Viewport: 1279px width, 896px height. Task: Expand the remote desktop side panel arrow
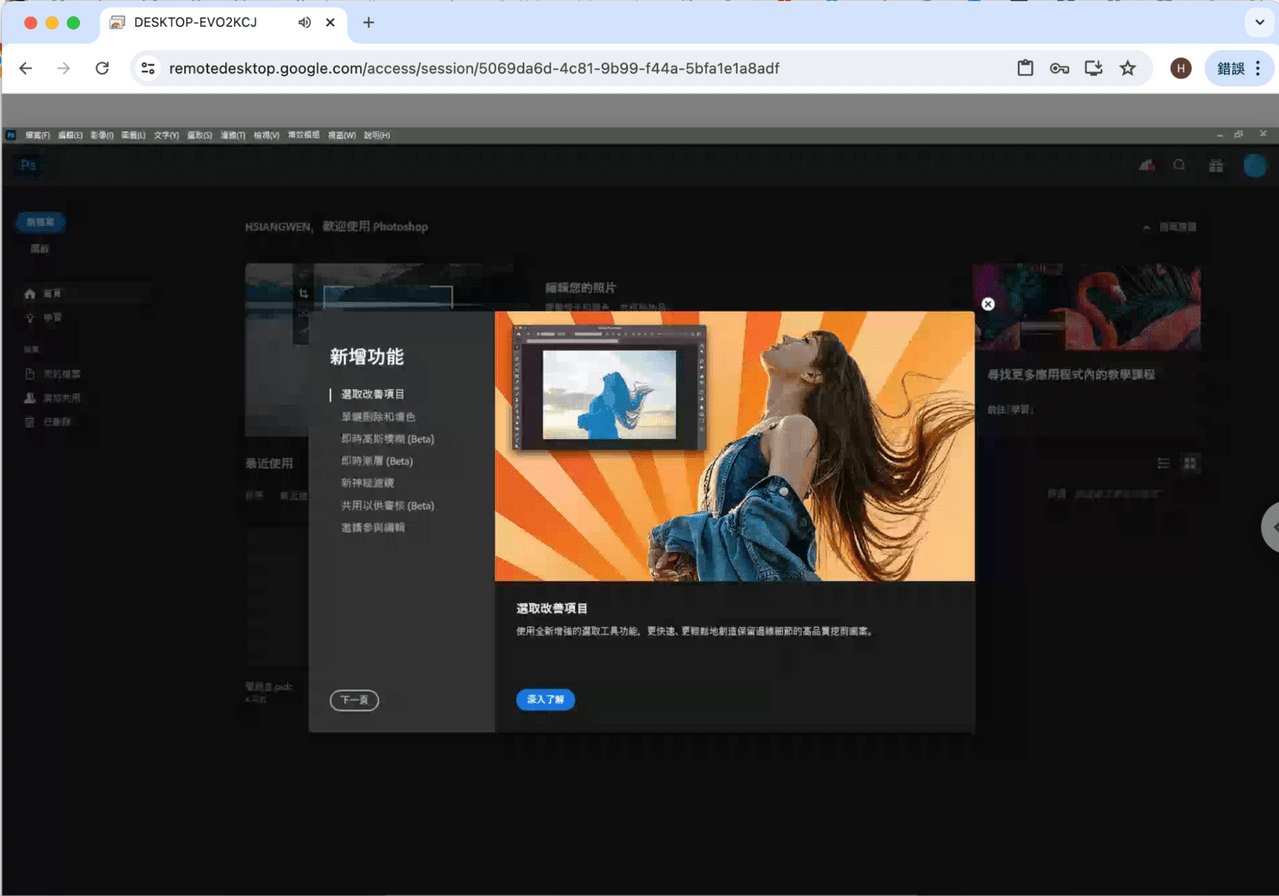coord(1272,527)
